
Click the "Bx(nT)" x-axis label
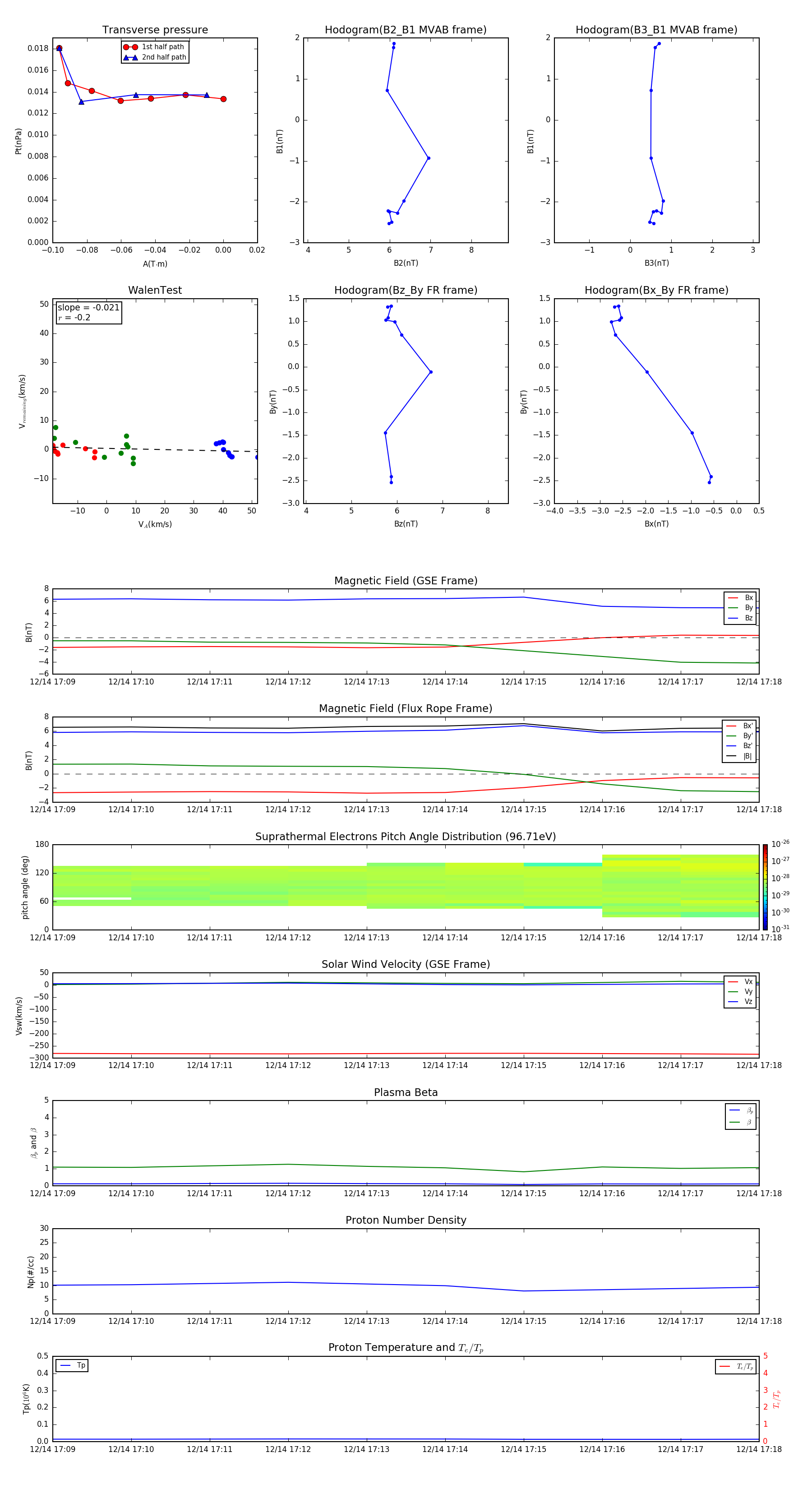coord(656,524)
